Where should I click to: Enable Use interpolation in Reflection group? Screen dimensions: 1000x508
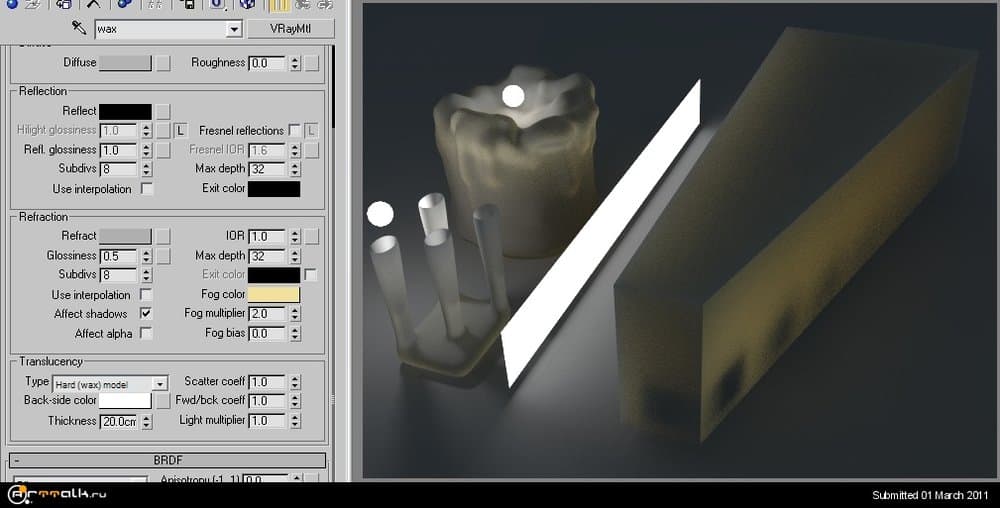(147, 189)
